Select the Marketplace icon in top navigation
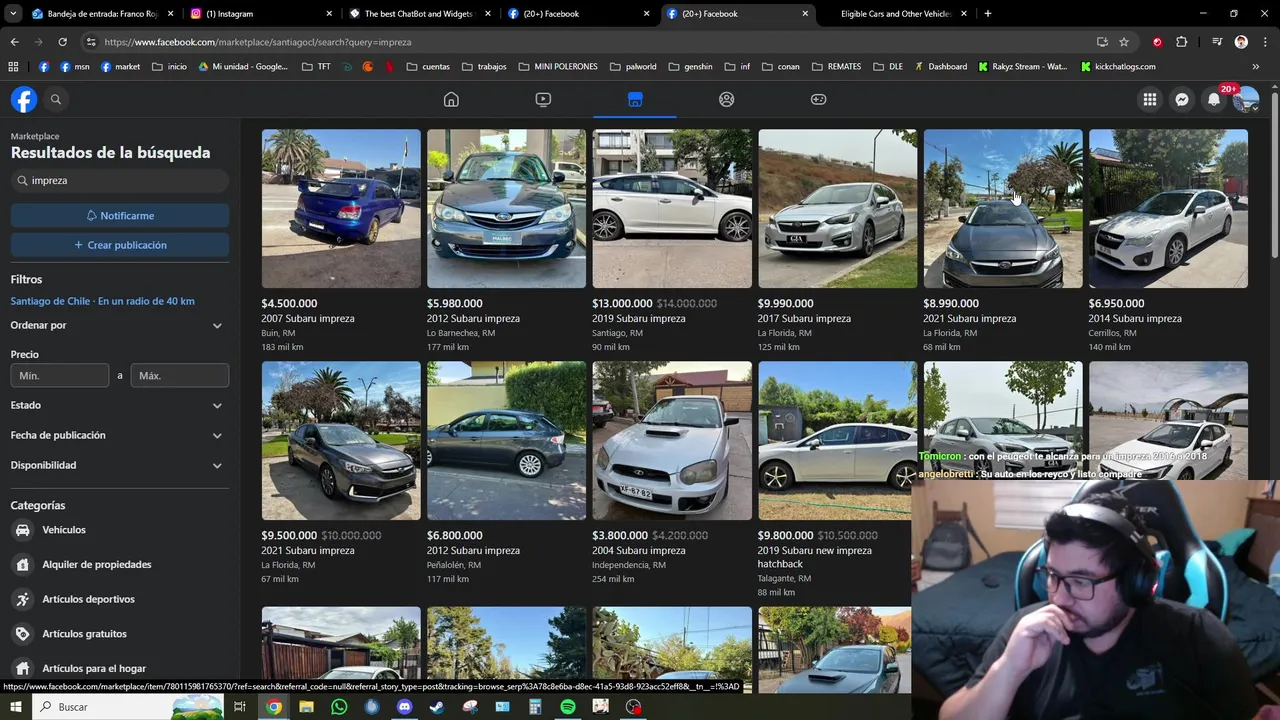Viewport: 1280px width, 720px height. pyautogui.click(x=635, y=99)
